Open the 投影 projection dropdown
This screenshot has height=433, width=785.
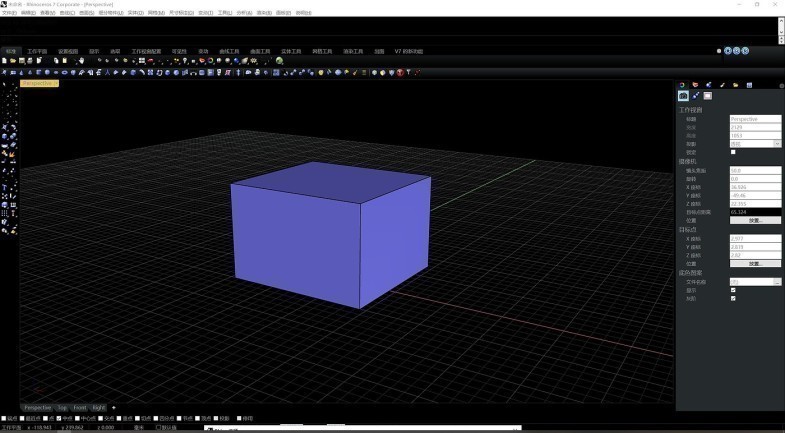(x=777, y=144)
